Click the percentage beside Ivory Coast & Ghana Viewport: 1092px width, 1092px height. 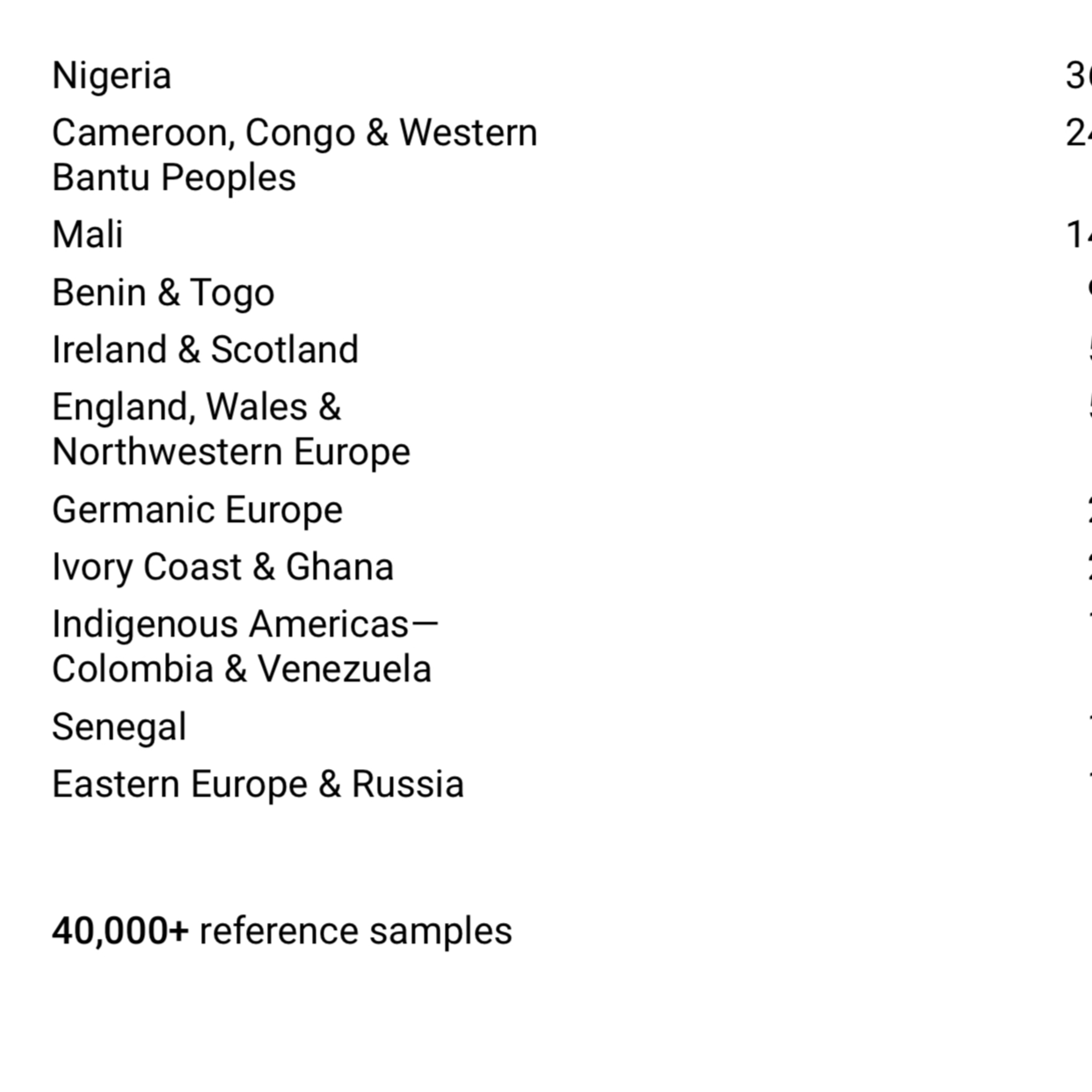tap(1089, 567)
